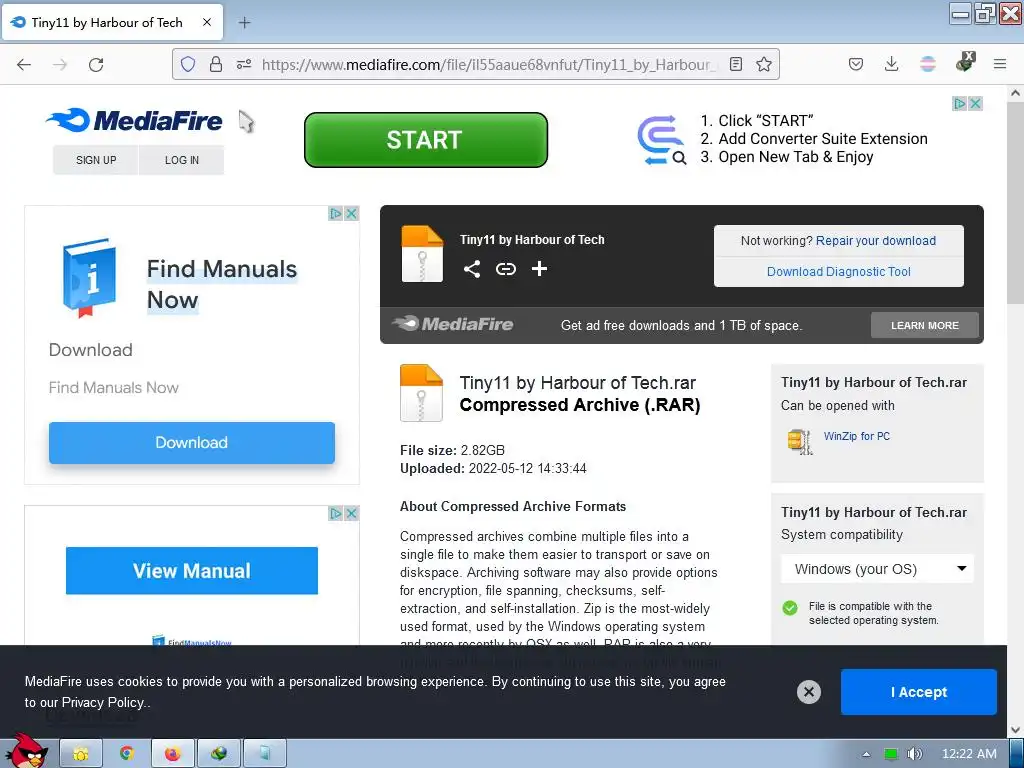Image resolution: width=1024 pixels, height=768 pixels.
Task: Open the shield tracking protection icon
Action: pos(188,64)
